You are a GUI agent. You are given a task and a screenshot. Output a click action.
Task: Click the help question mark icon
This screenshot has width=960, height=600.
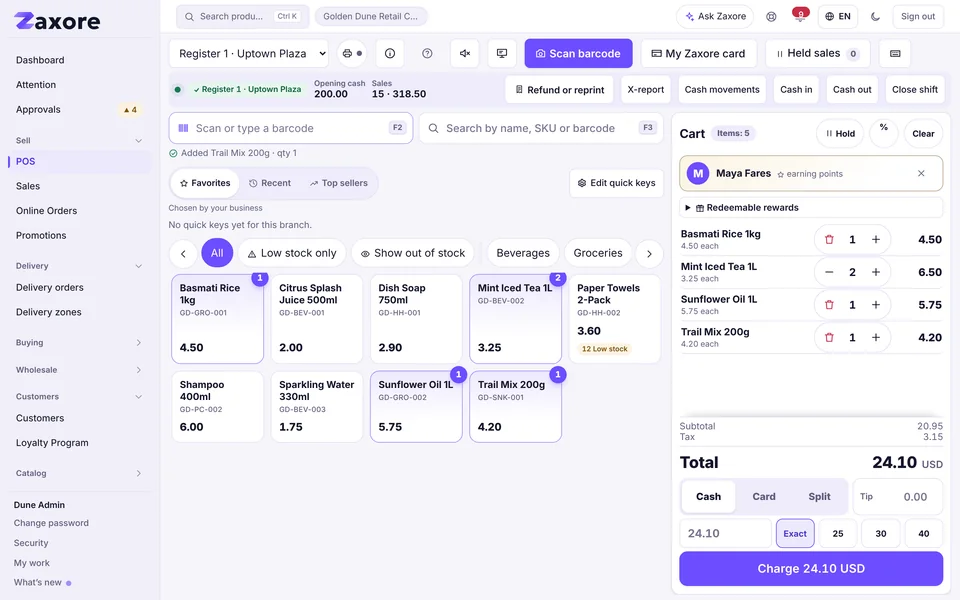click(427, 53)
